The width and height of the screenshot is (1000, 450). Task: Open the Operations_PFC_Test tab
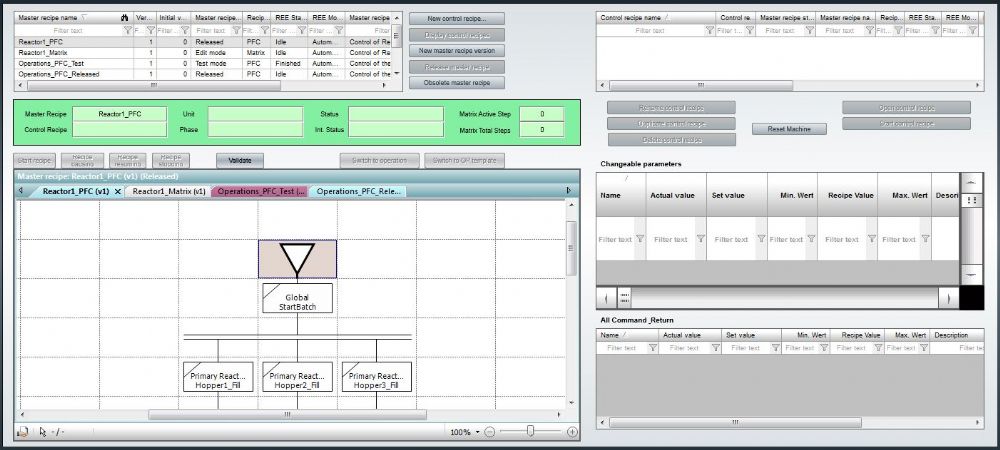tap(262, 191)
